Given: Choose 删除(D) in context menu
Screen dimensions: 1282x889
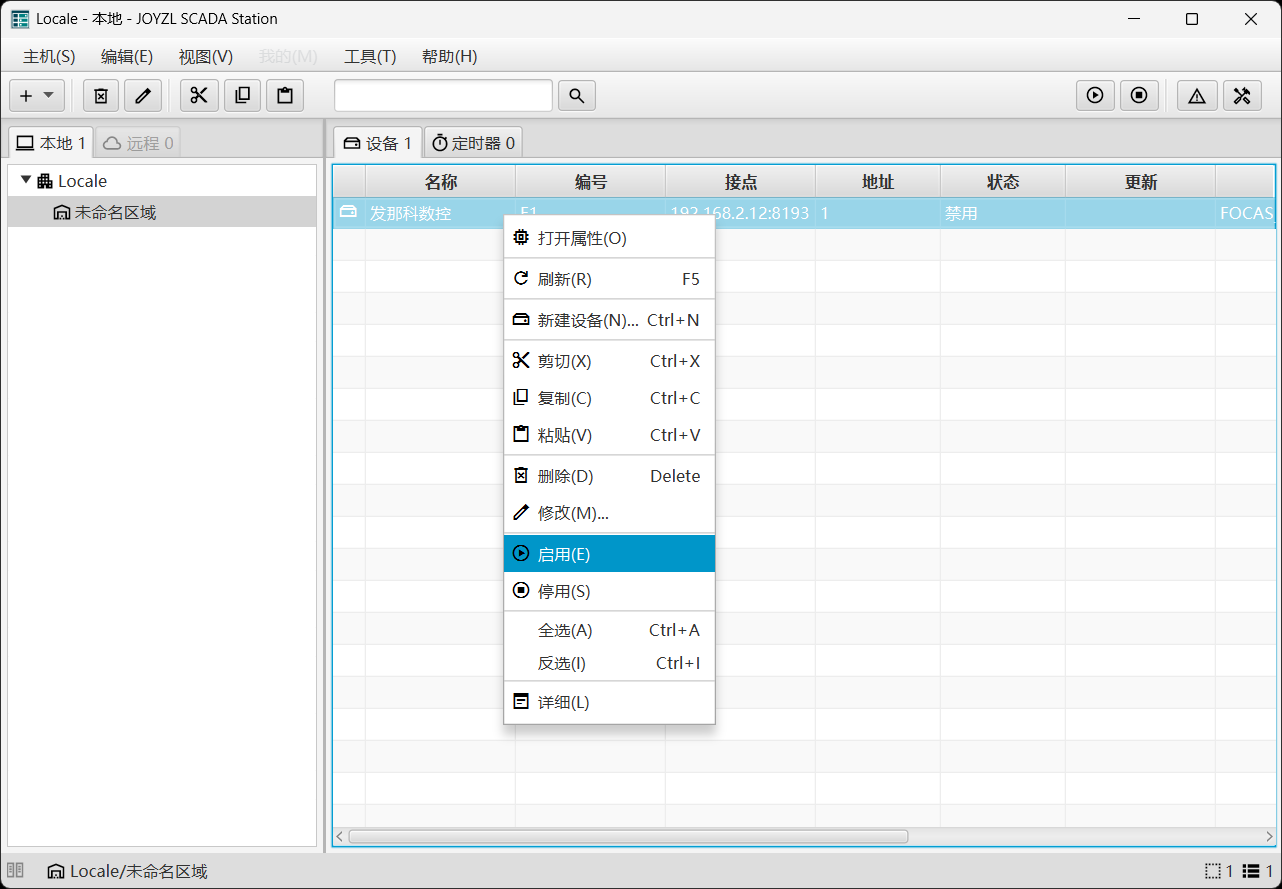Looking at the screenshot, I should pos(609,476).
